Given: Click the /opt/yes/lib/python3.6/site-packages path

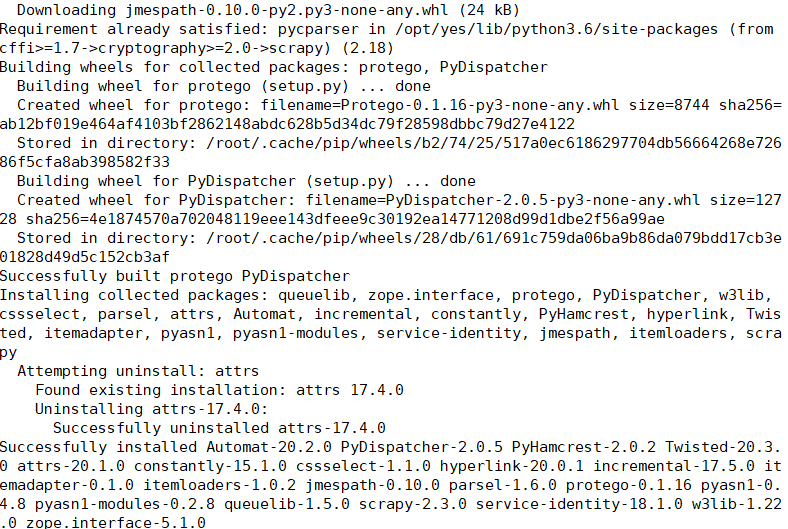Looking at the screenshot, I should coord(556,29).
